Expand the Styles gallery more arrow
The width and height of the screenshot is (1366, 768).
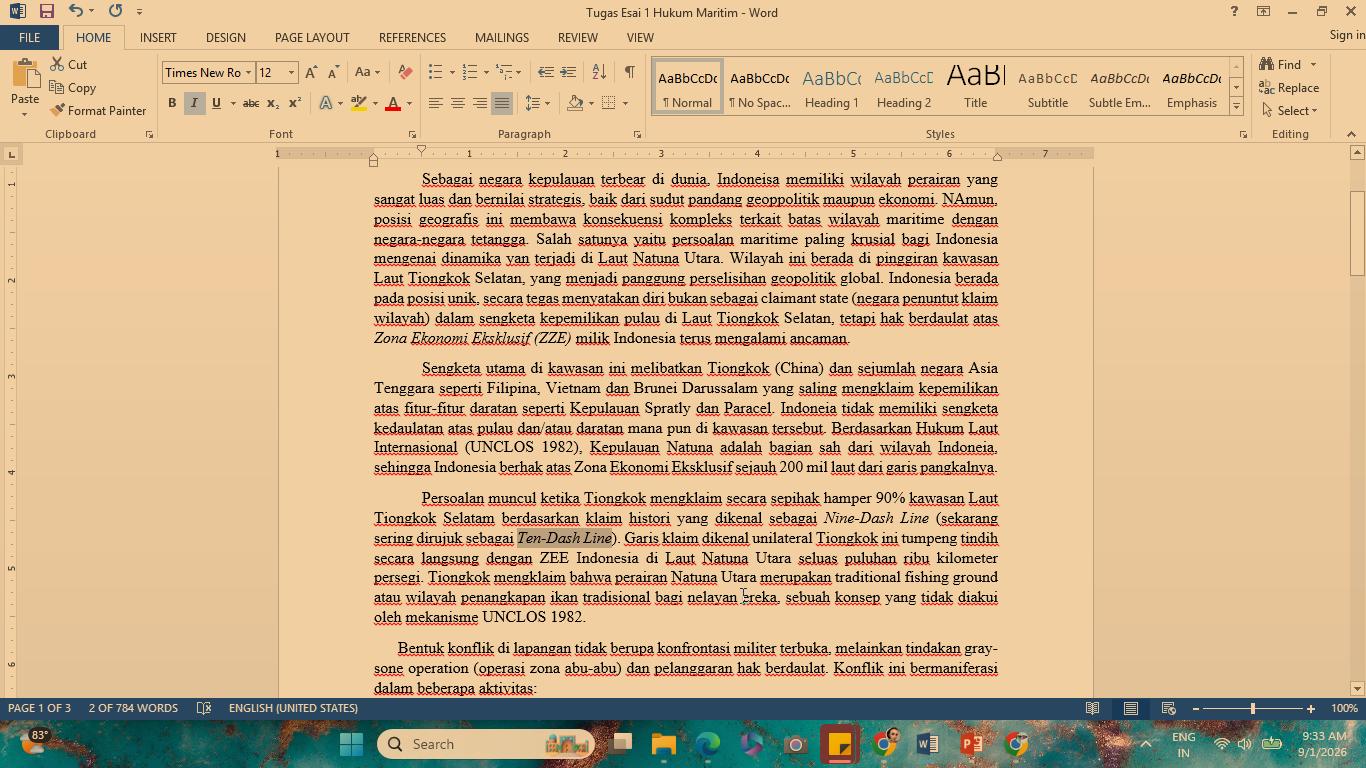click(x=1236, y=106)
